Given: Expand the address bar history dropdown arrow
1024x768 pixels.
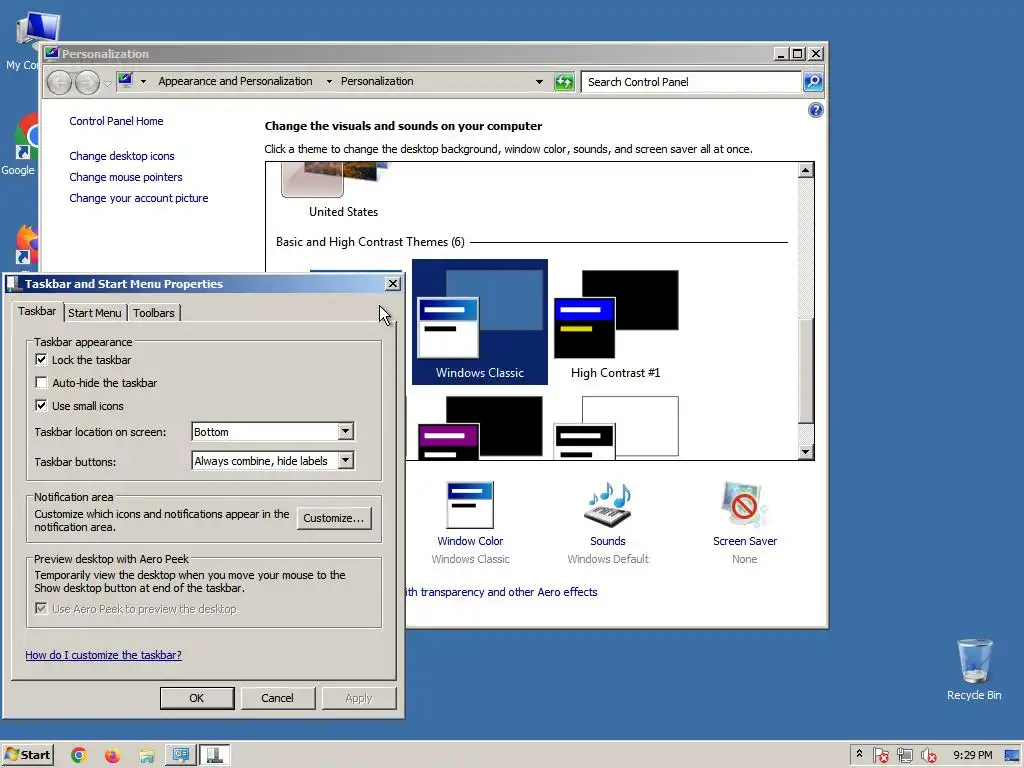Looking at the screenshot, I should point(539,82).
